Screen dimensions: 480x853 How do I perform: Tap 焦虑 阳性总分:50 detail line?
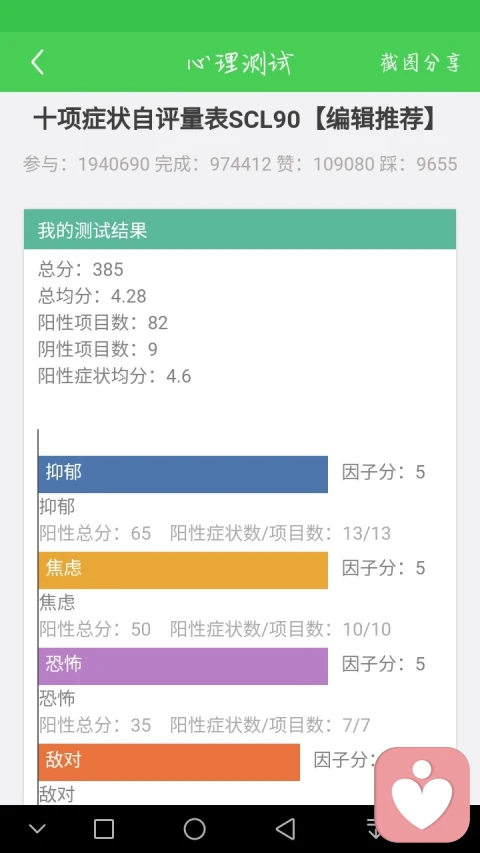click(95, 629)
